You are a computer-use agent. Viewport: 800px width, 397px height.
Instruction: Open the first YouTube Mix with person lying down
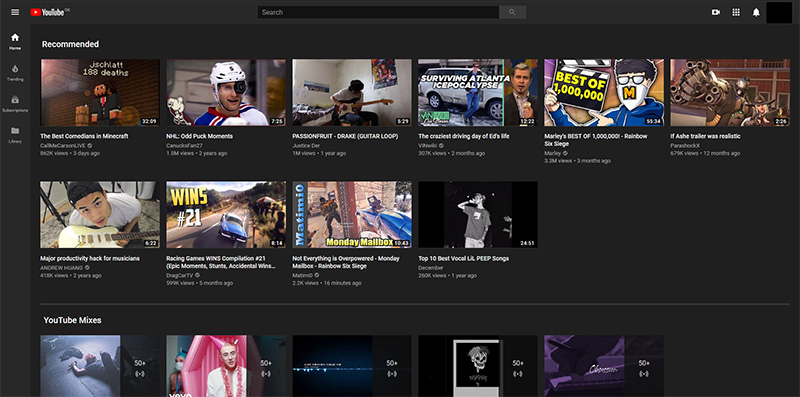[x=100, y=366]
